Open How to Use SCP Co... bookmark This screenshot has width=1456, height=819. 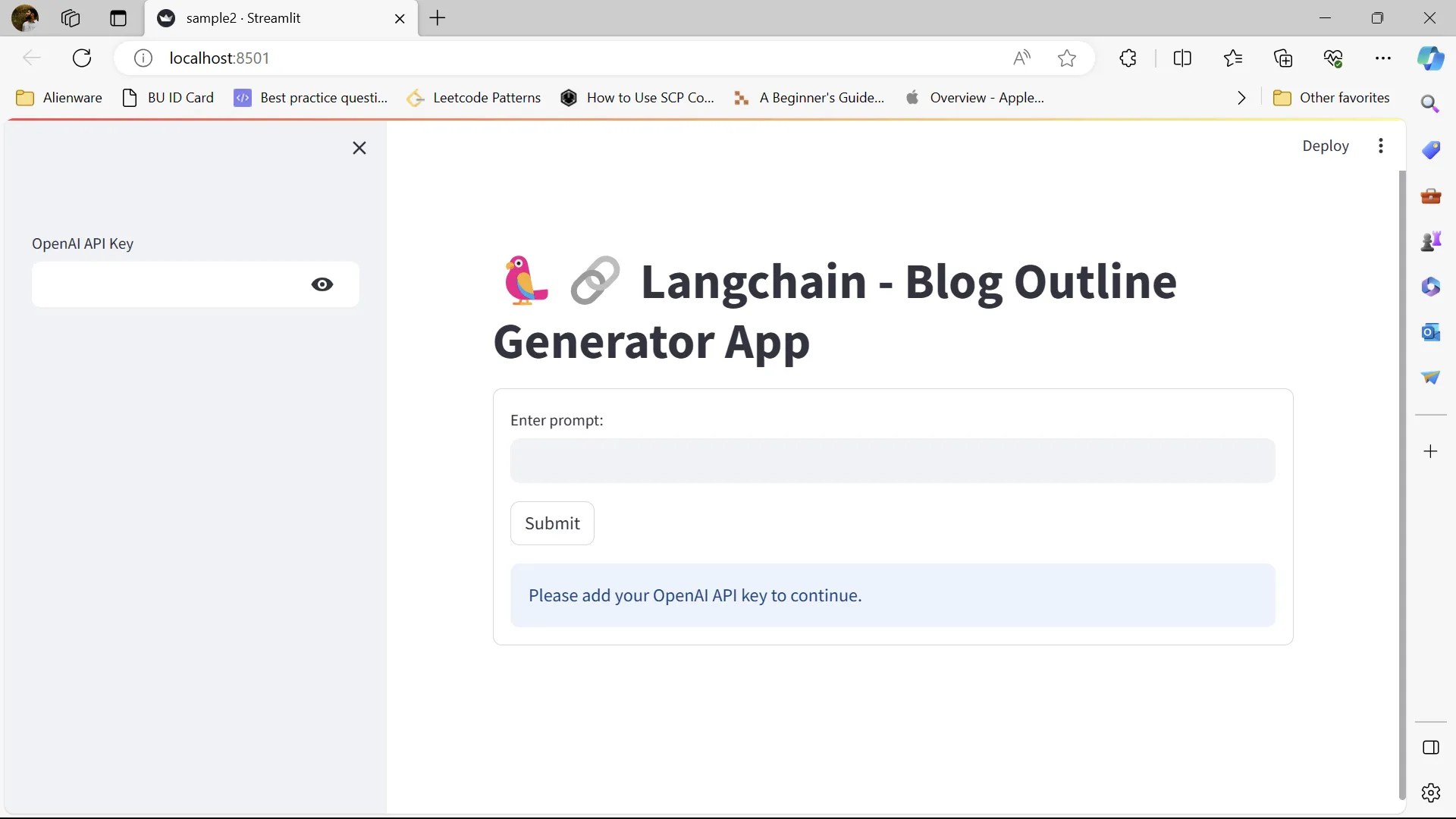click(x=638, y=98)
